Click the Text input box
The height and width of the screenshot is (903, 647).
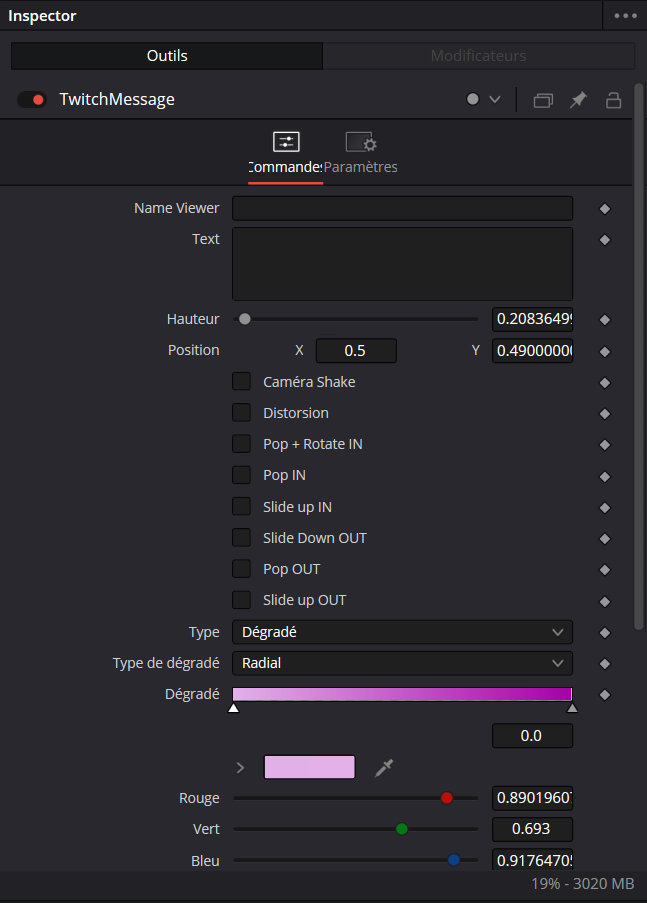(x=402, y=264)
